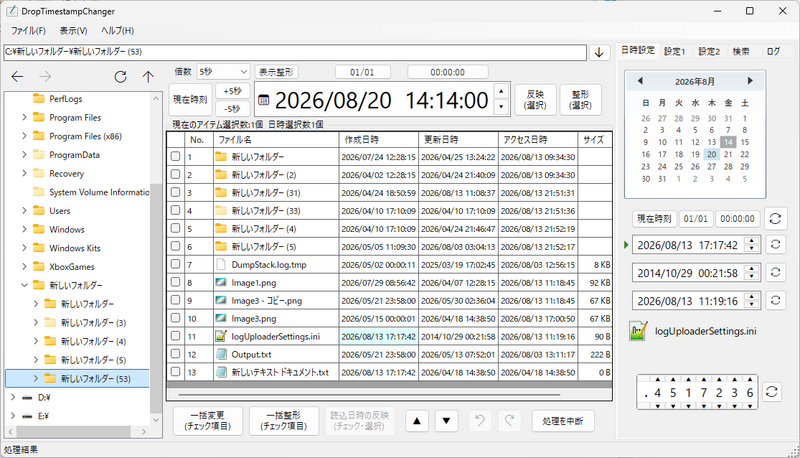Check the box for Image3 - コピー.png row
This screenshot has width=800, height=458.
176,300
